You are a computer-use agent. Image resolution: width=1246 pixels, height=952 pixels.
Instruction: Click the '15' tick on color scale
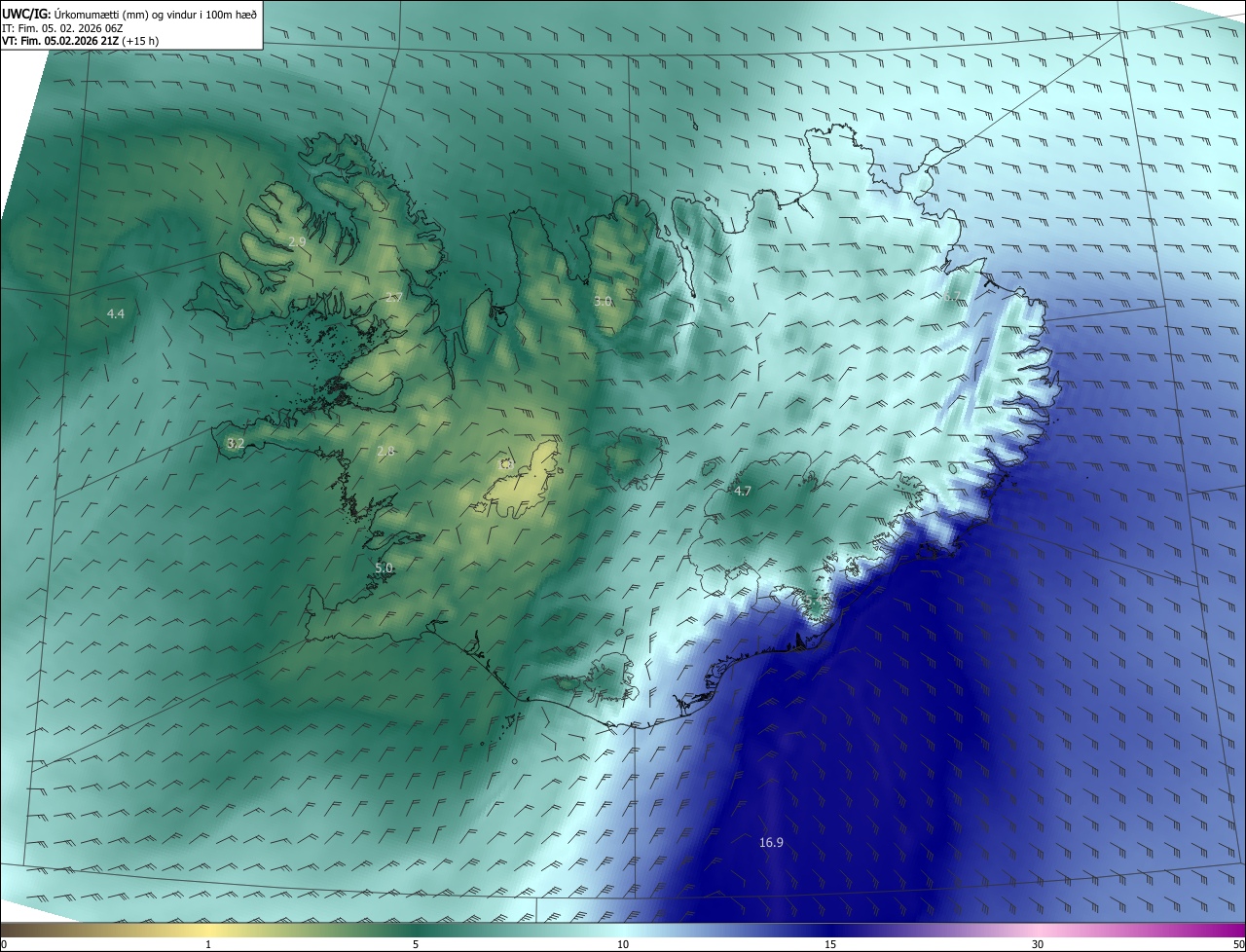[x=830, y=944]
